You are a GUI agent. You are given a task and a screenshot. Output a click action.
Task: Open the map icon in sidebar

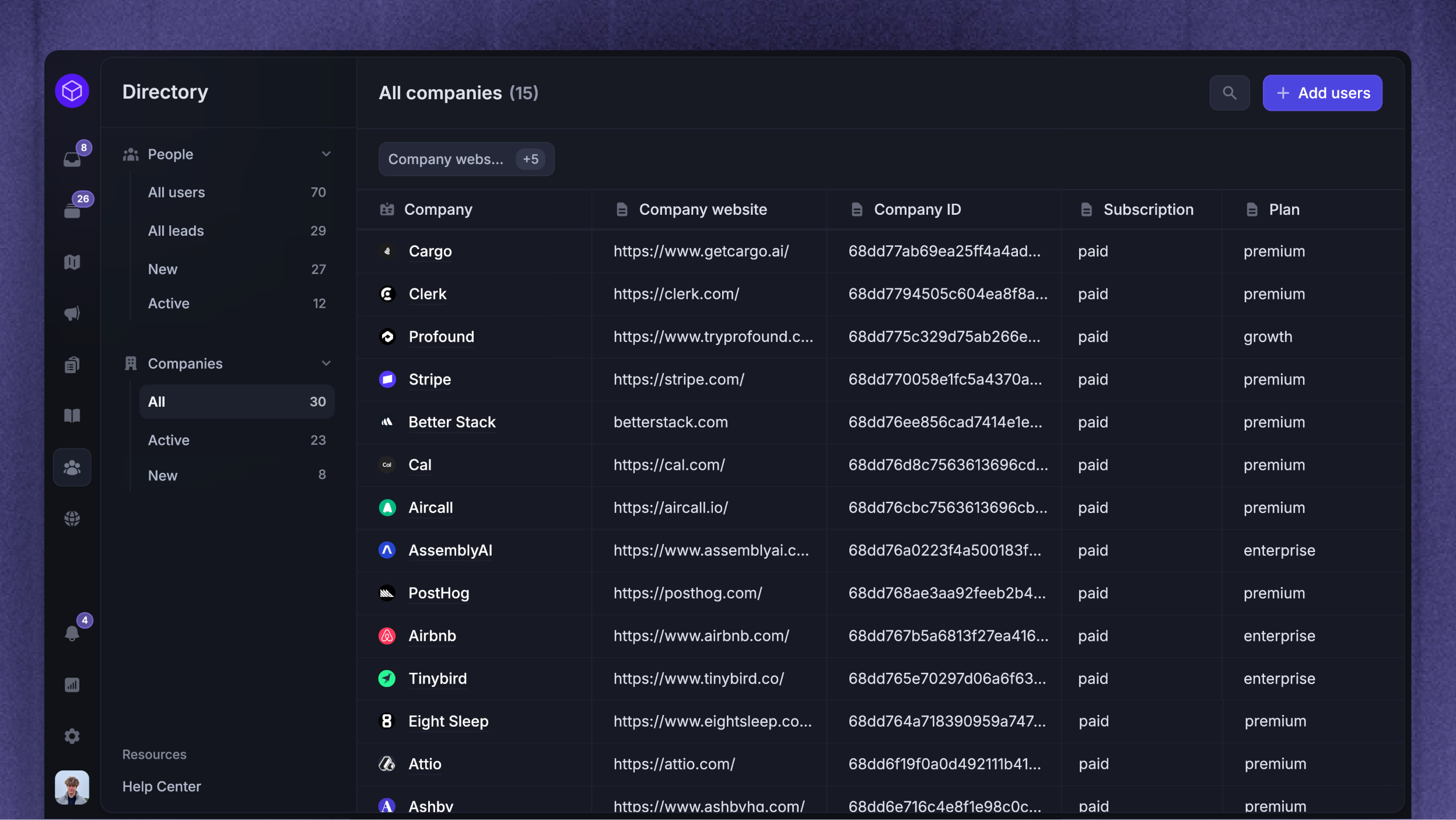[x=72, y=262]
